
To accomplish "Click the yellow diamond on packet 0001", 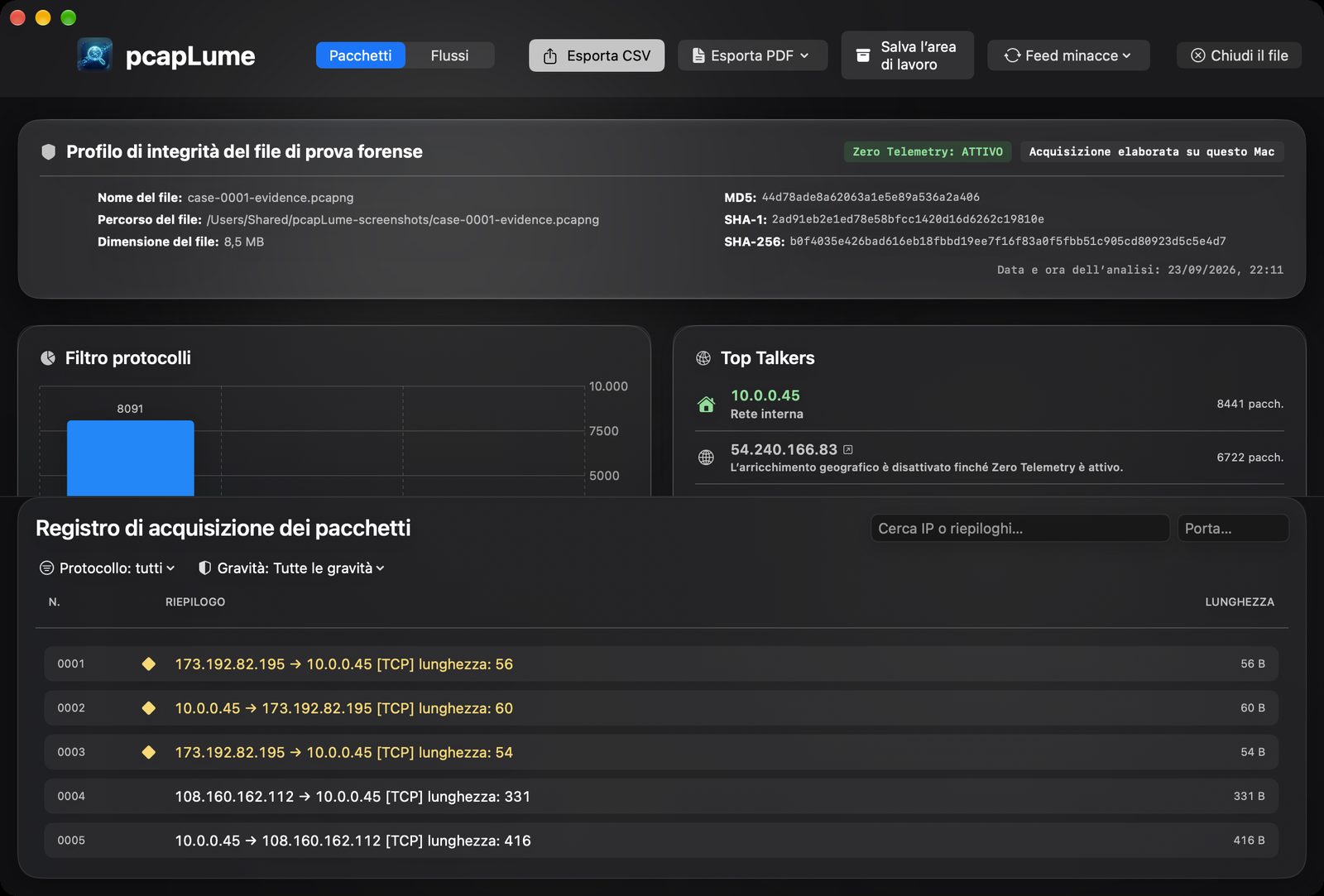I will click(149, 664).
